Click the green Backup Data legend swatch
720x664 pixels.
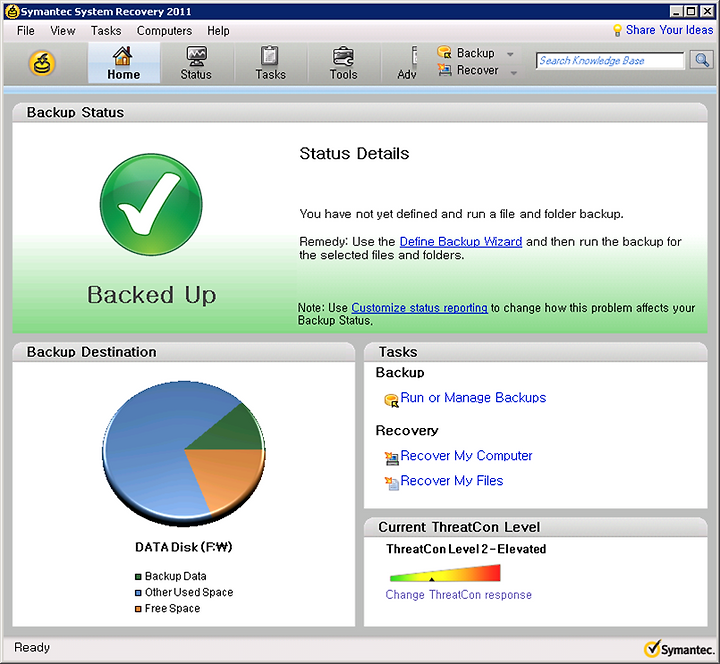(138, 577)
